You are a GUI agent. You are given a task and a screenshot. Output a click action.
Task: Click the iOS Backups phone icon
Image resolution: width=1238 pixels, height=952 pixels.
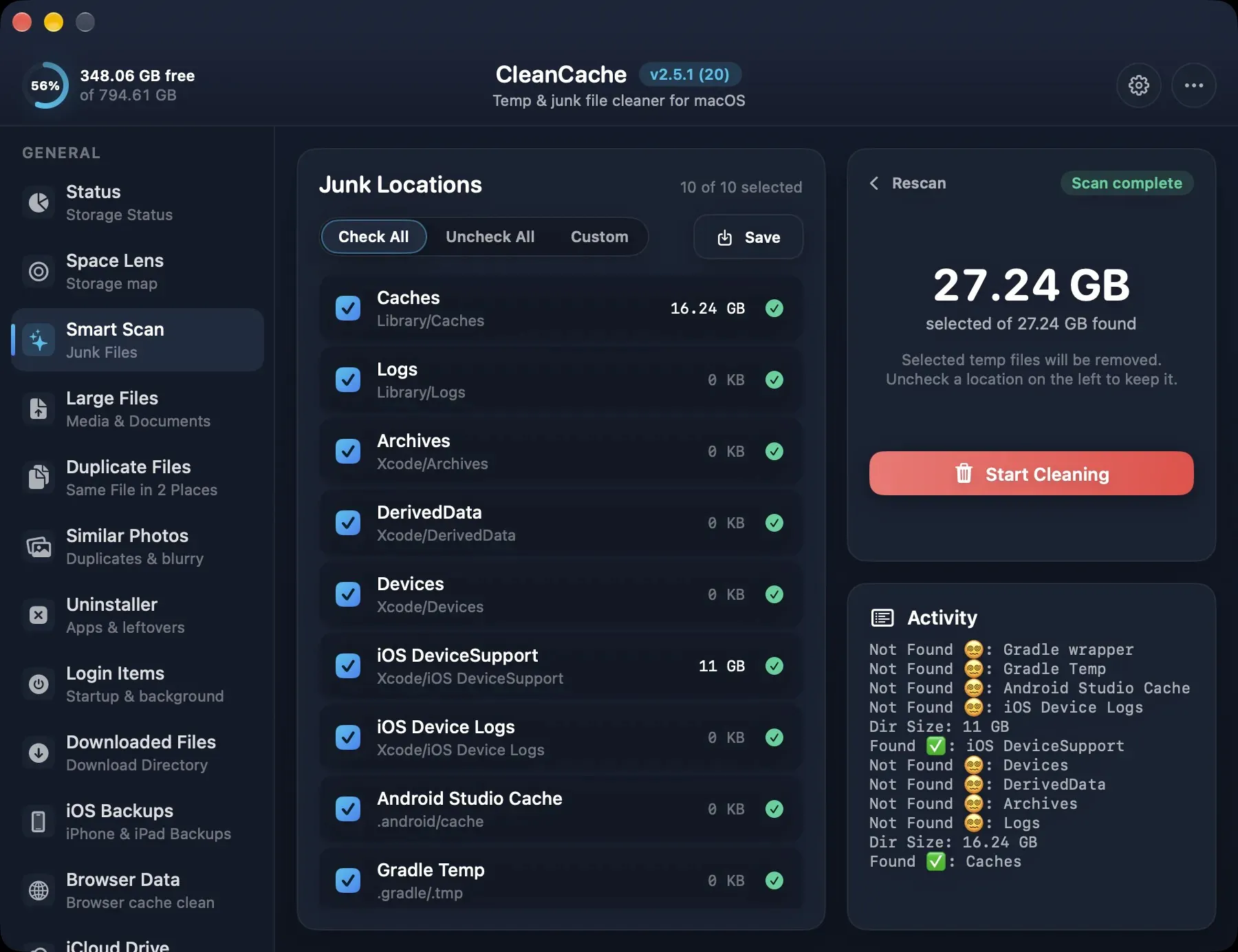[39, 821]
